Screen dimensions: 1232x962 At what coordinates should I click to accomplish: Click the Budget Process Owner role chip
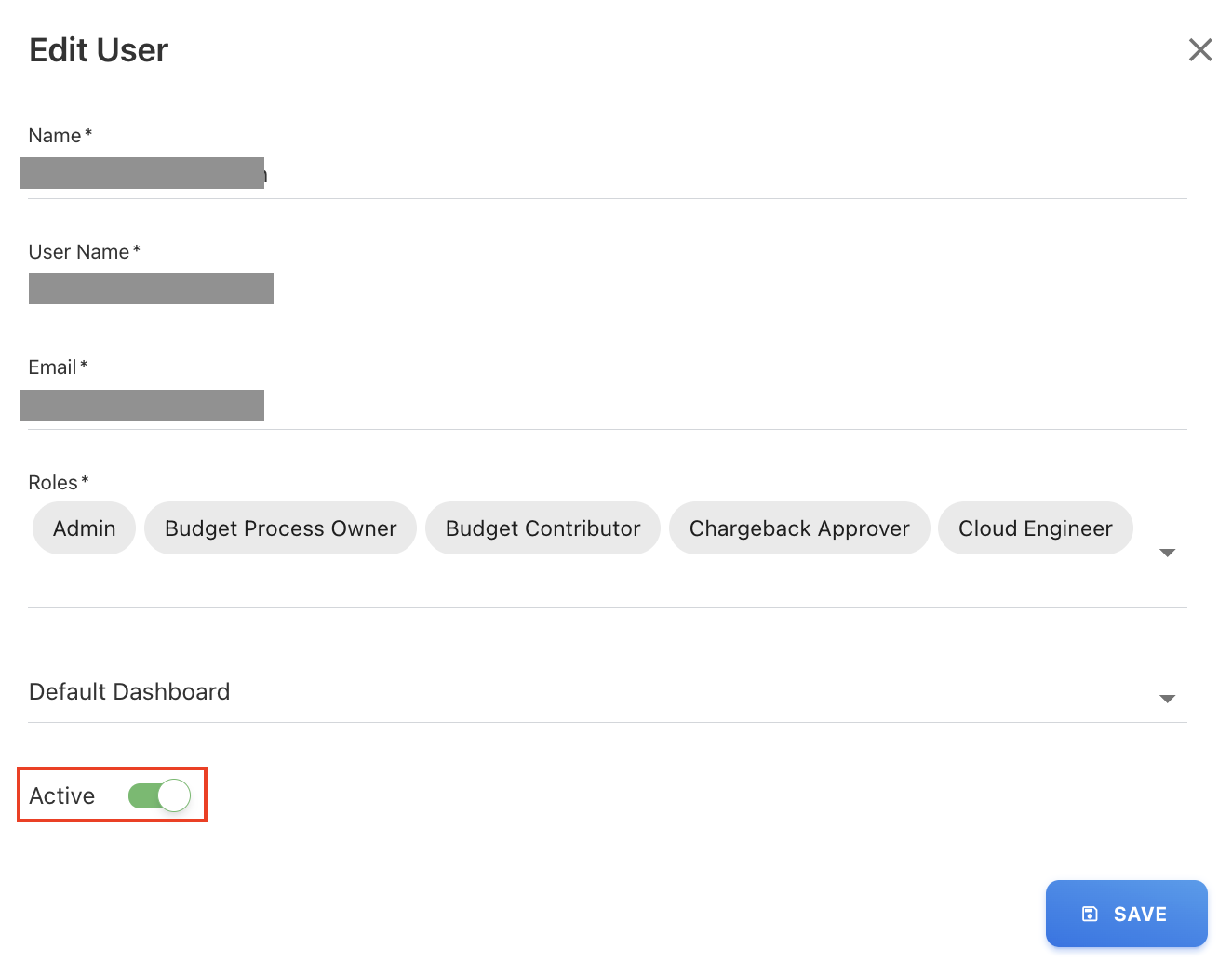(280, 528)
